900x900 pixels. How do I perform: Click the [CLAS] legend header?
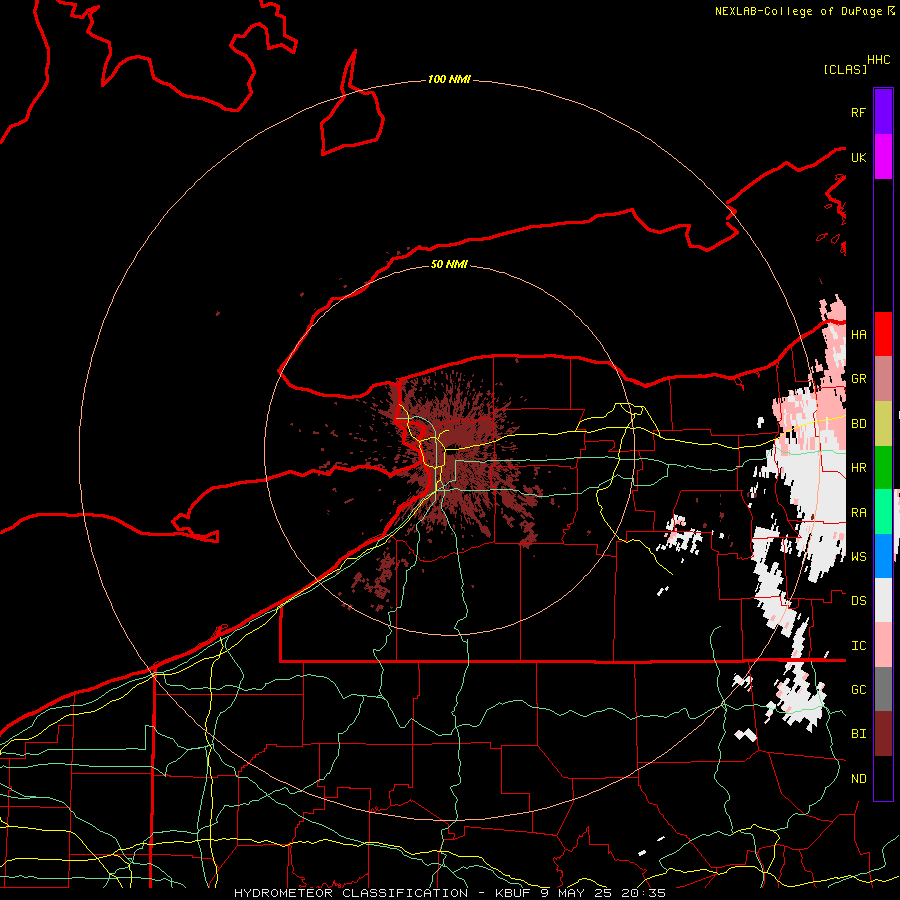(x=845, y=69)
